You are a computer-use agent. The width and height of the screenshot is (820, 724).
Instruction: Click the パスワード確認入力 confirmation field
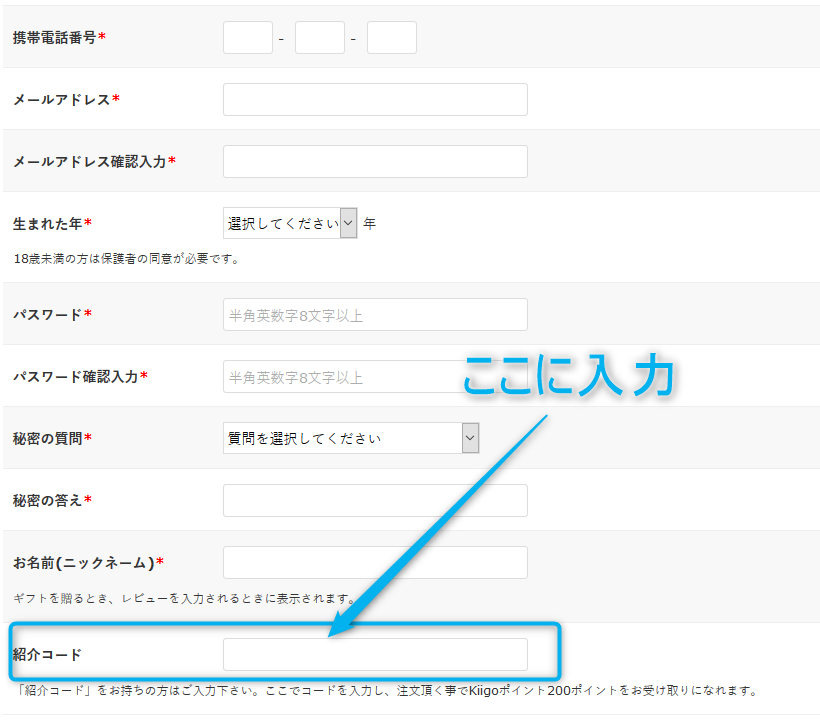(x=375, y=376)
